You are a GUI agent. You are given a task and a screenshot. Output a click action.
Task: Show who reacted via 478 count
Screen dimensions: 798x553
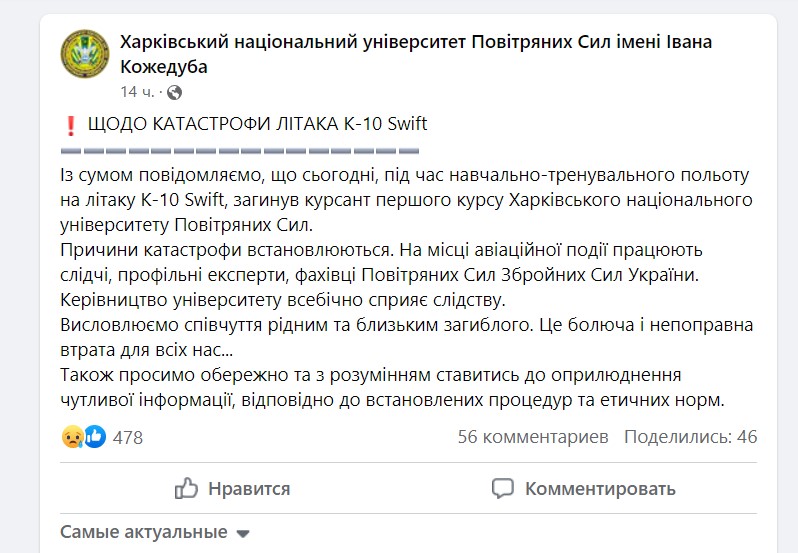[128, 437]
